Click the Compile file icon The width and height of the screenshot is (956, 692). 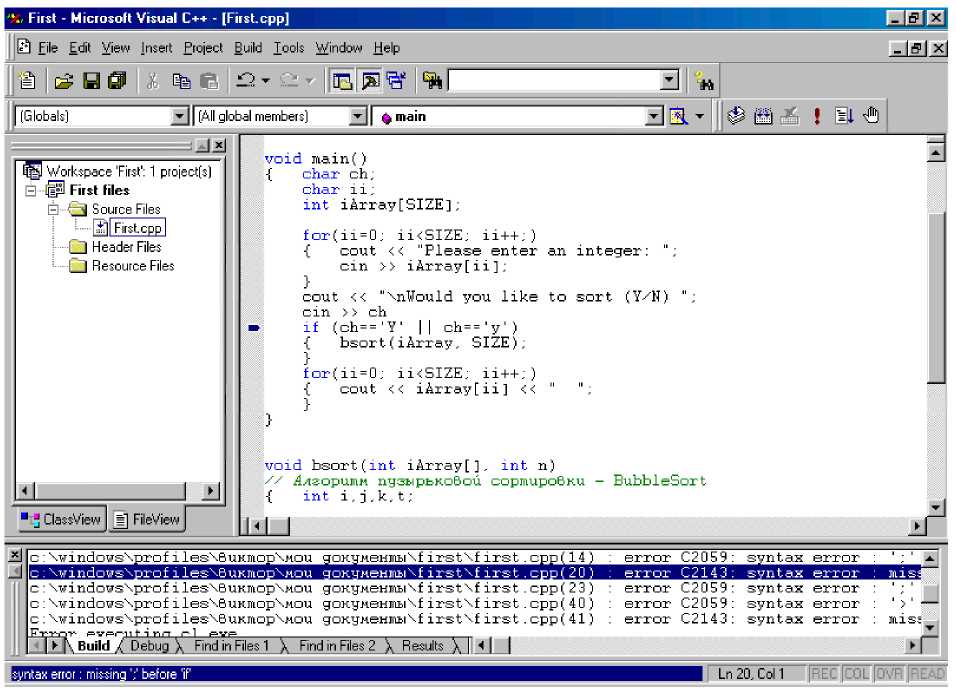click(737, 115)
